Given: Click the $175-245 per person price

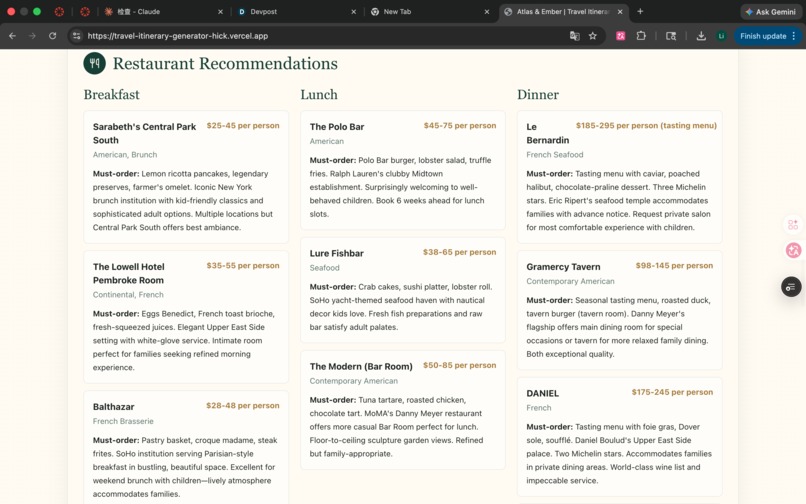Looking at the screenshot, I should coord(672,392).
